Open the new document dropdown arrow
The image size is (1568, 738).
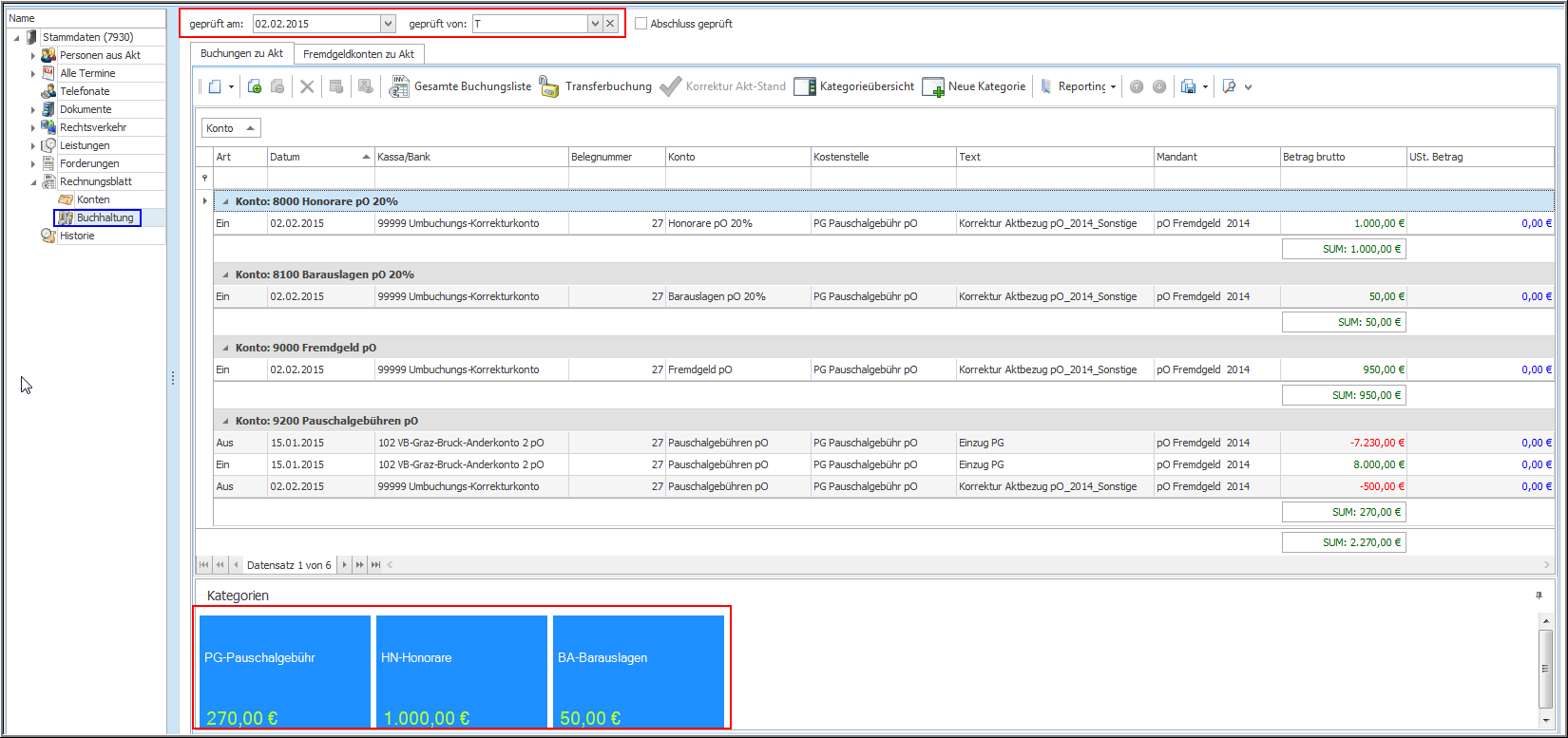(231, 86)
